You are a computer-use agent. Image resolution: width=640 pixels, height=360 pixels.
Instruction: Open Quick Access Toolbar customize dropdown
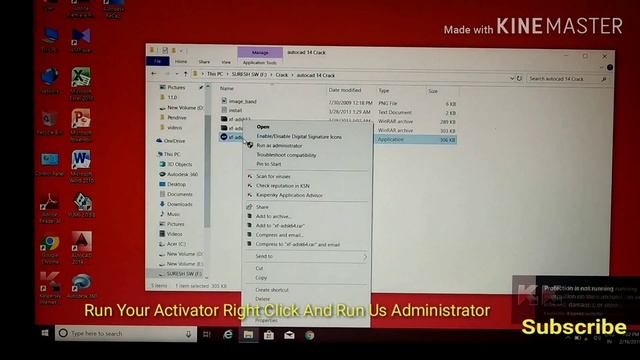181,51
